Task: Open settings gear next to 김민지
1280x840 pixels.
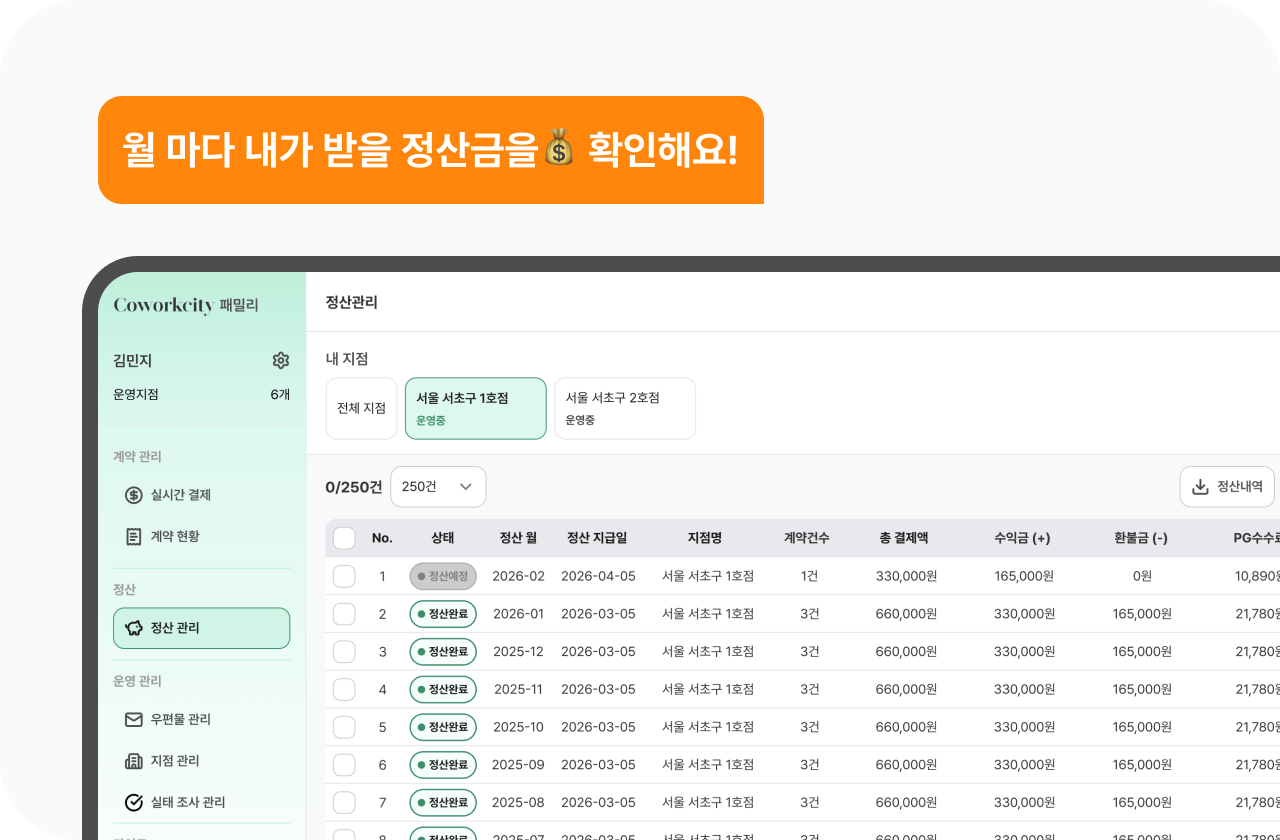Action: pyautogui.click(x=281, y=361)
